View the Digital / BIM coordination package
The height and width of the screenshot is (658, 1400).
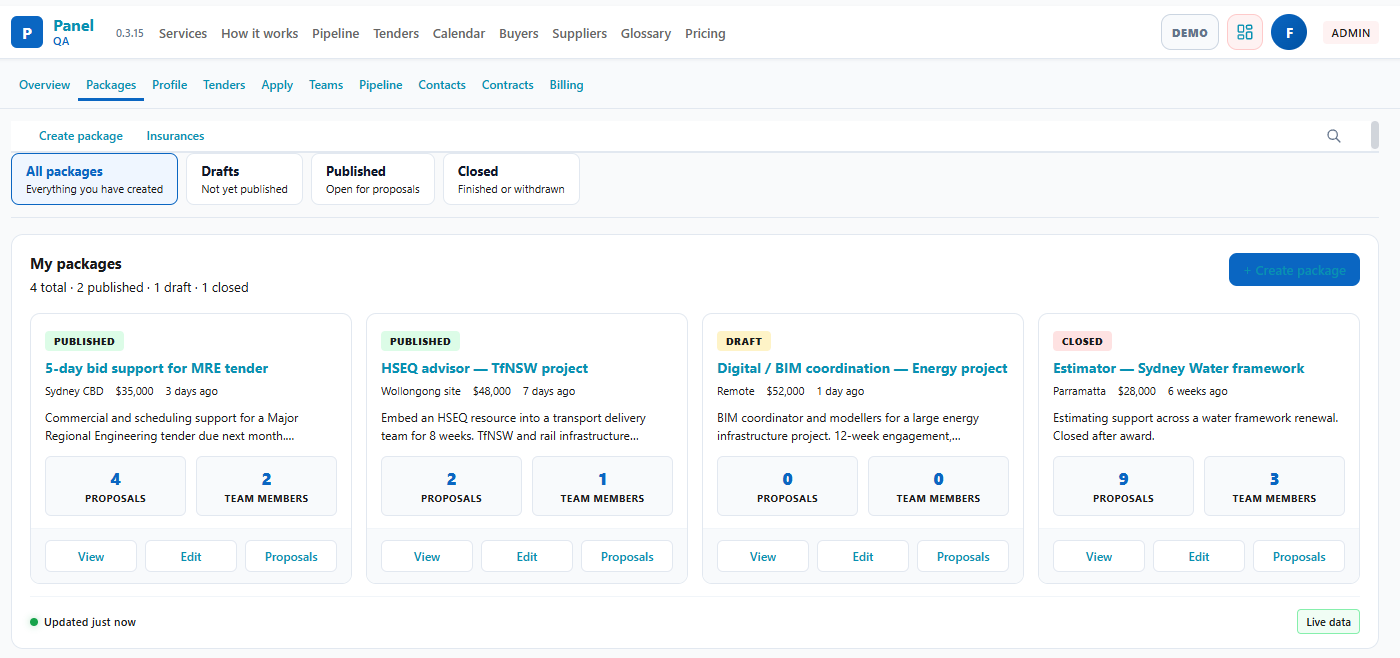click(763, 557)
